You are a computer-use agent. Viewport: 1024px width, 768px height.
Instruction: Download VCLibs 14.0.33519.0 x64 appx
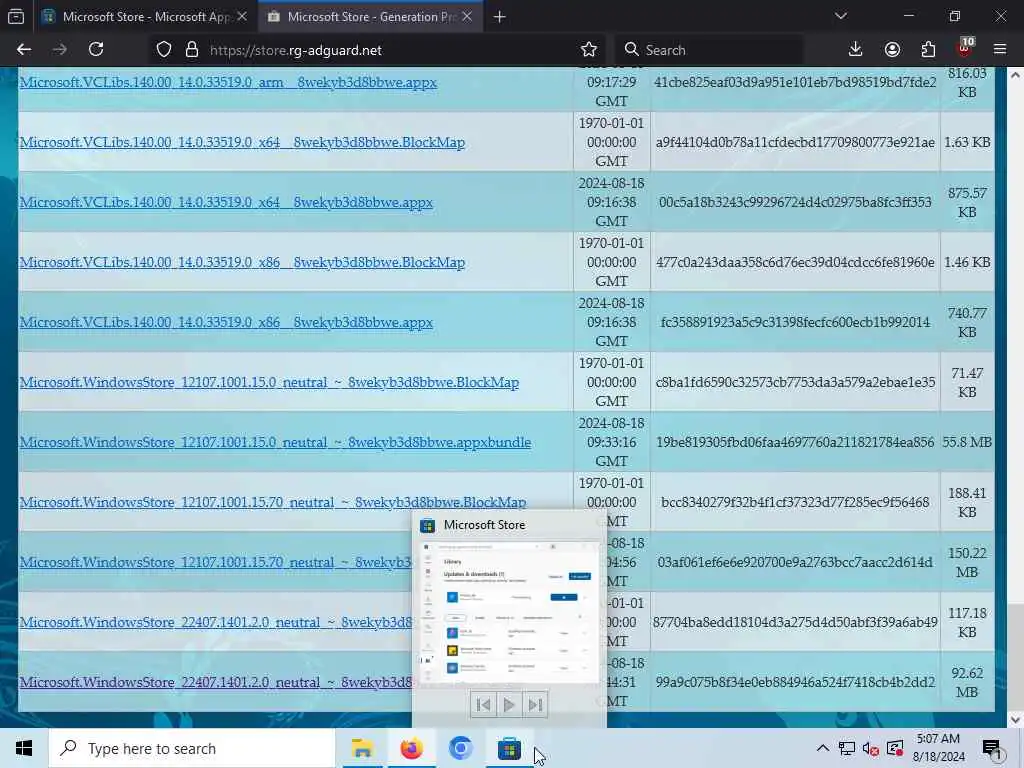point(226,202)
